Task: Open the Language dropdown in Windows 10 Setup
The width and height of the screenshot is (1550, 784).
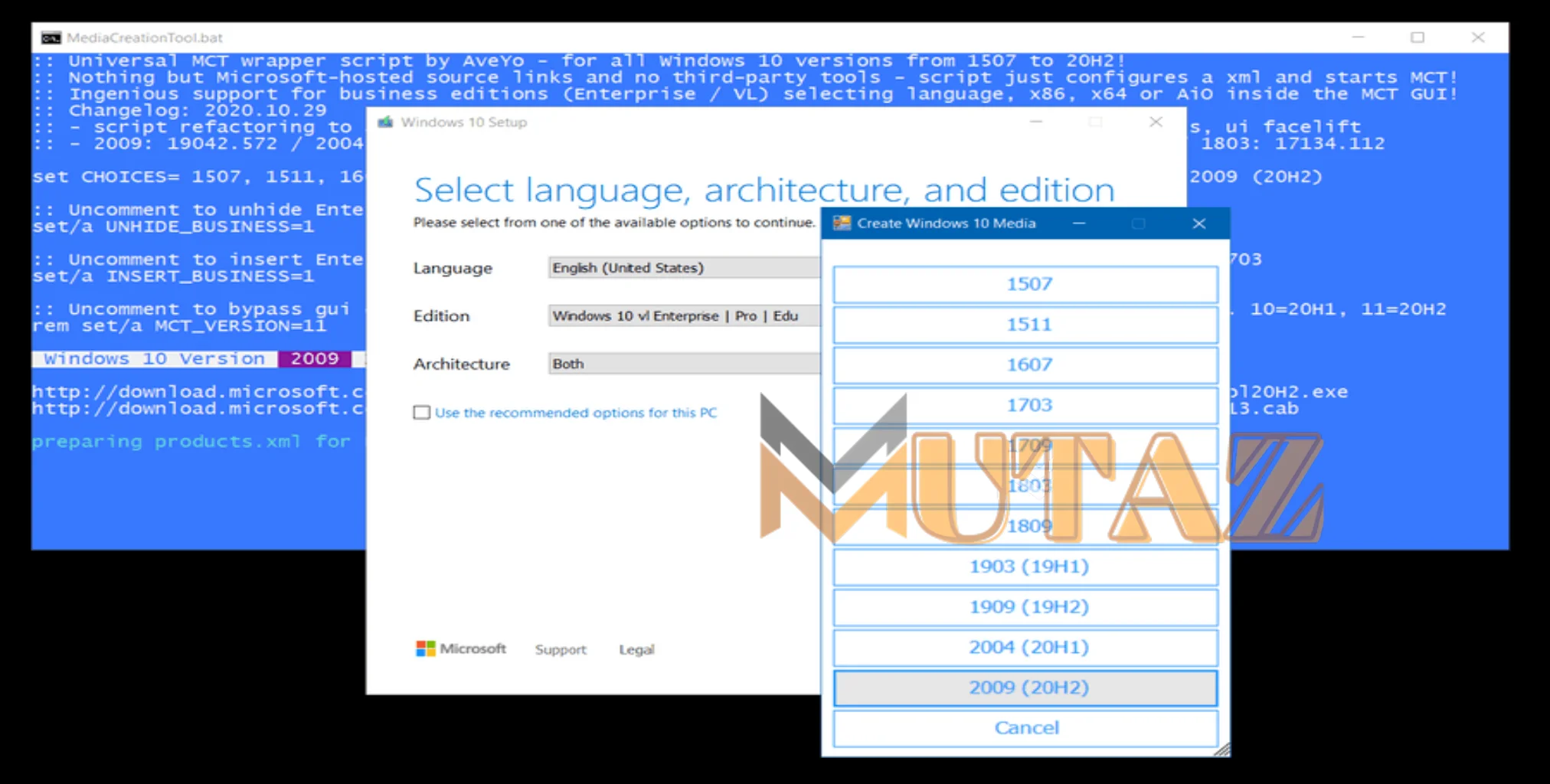Action: pos(684,268)
